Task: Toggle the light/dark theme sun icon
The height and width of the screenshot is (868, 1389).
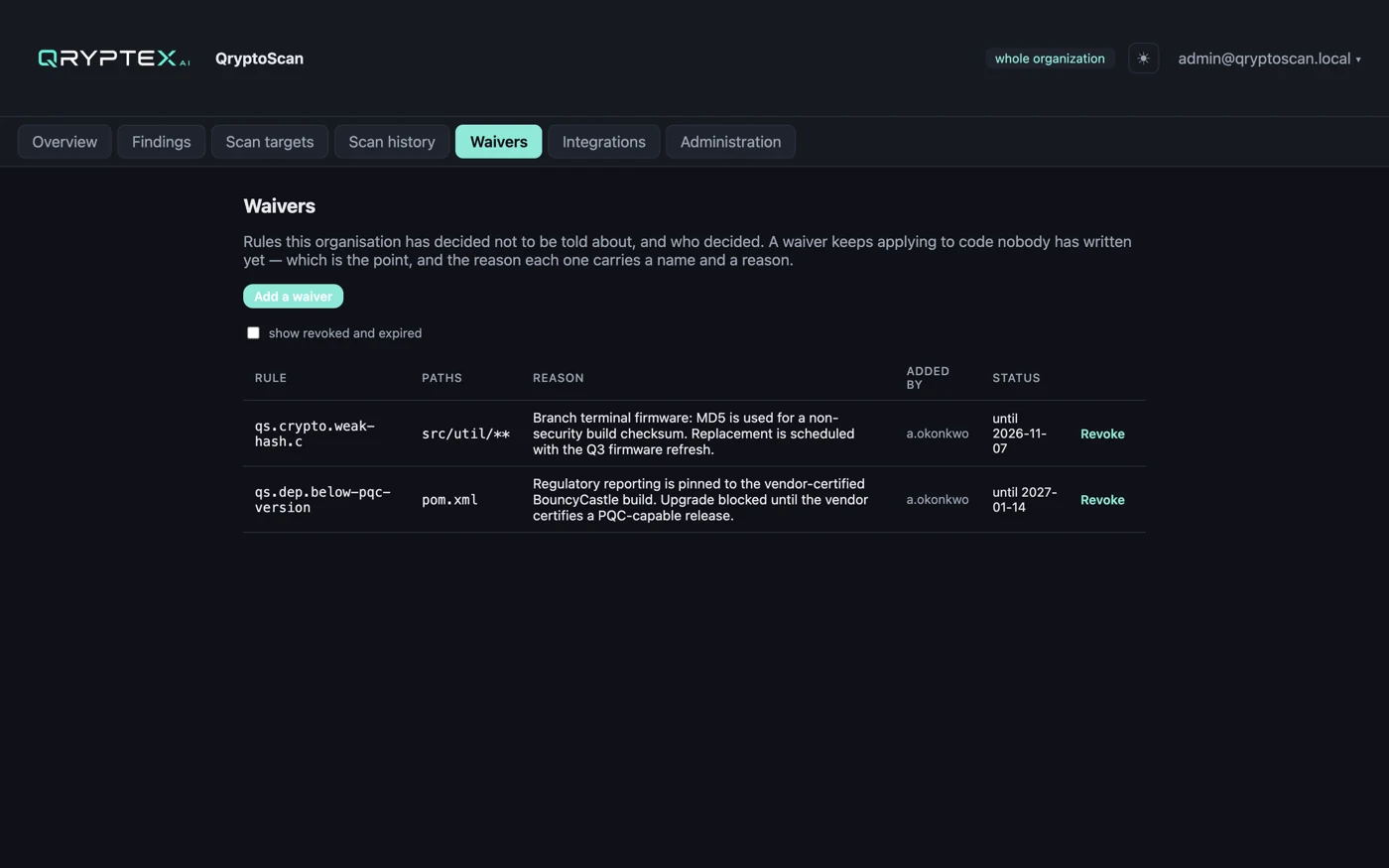Action: click(x=1143, y=59)
